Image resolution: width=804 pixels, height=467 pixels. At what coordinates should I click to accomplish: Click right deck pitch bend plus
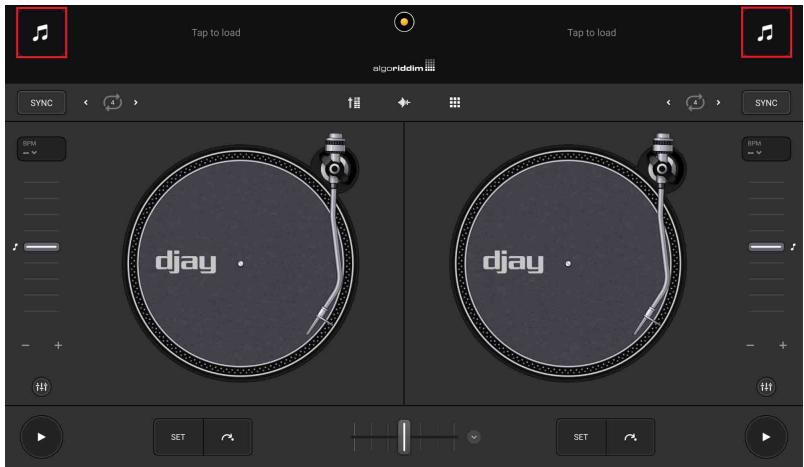coord(783,346)
